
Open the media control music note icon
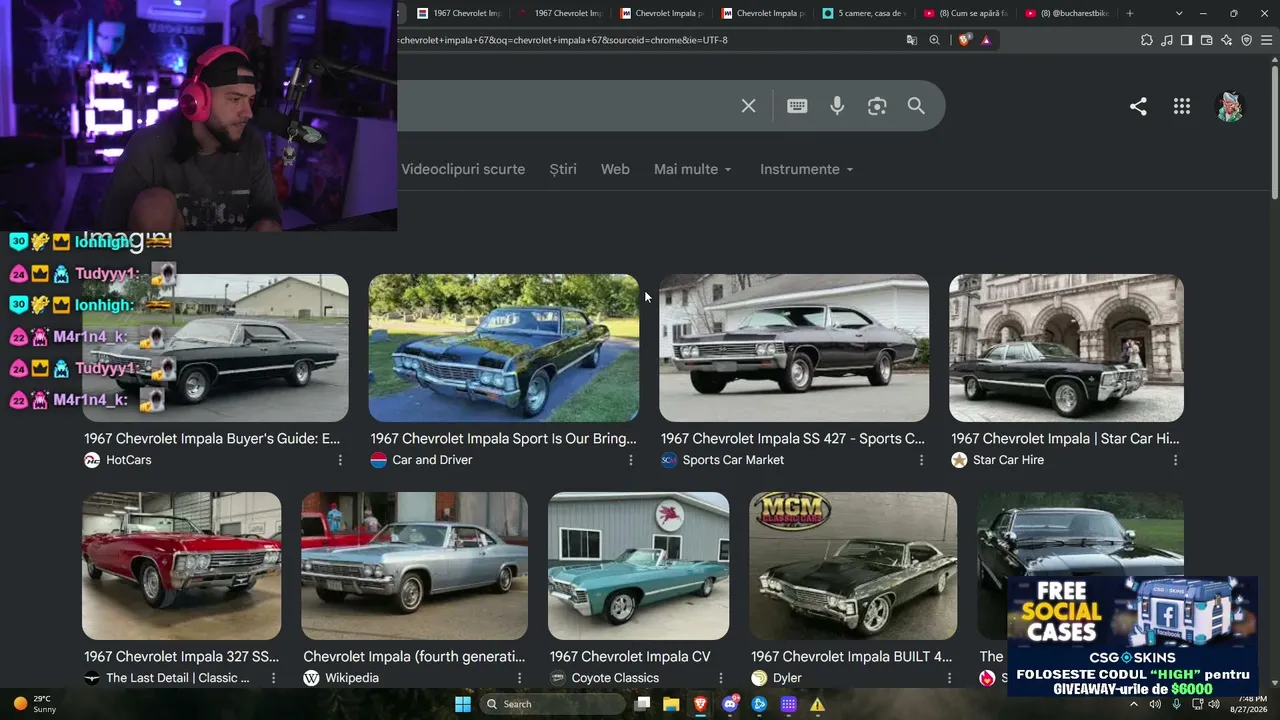1167,40
